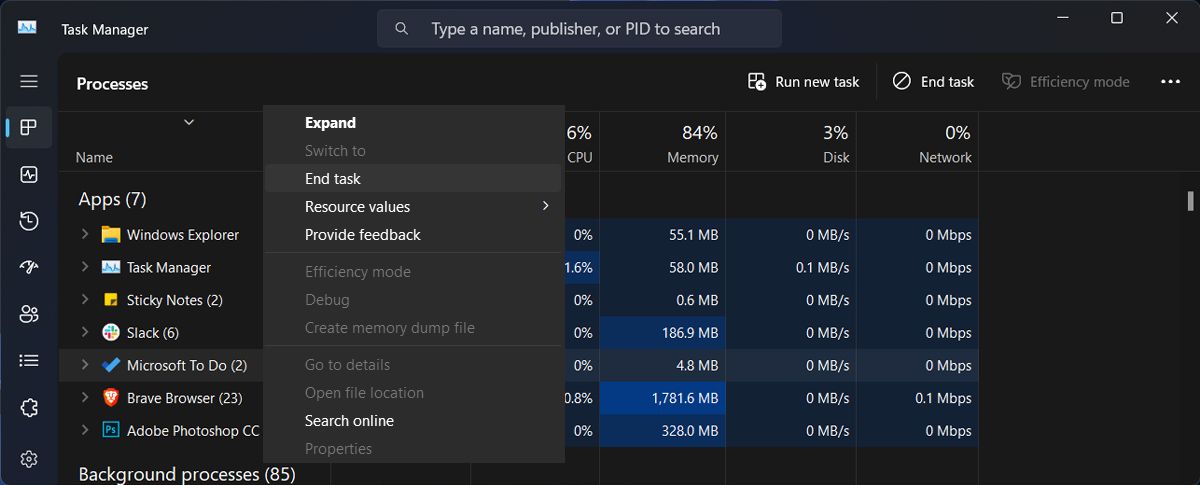This screenshot has height=485, width=1200.
Task: Expand the Slack process group
Action: [x=85, y=333]
